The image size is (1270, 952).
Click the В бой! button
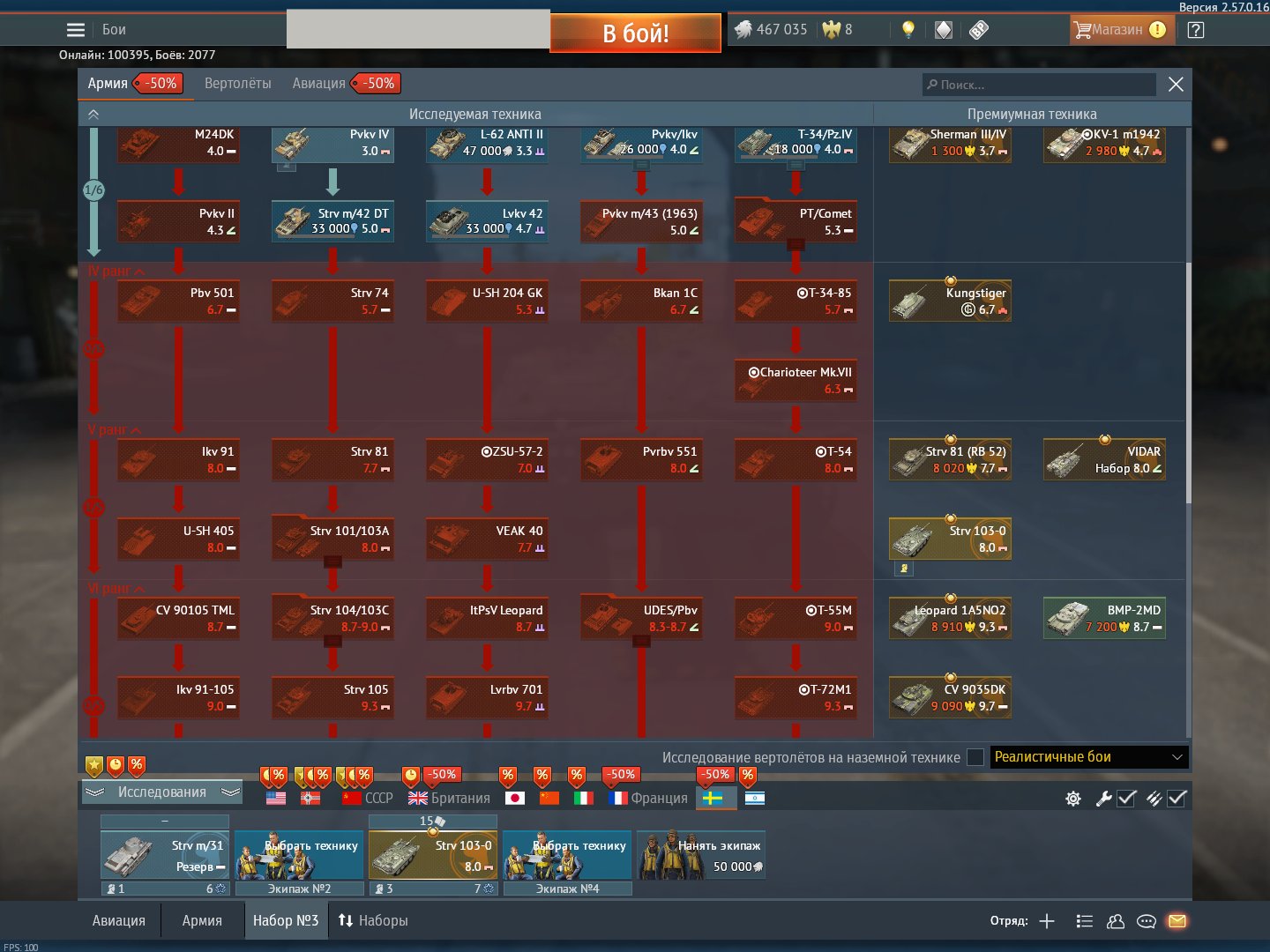636,33
